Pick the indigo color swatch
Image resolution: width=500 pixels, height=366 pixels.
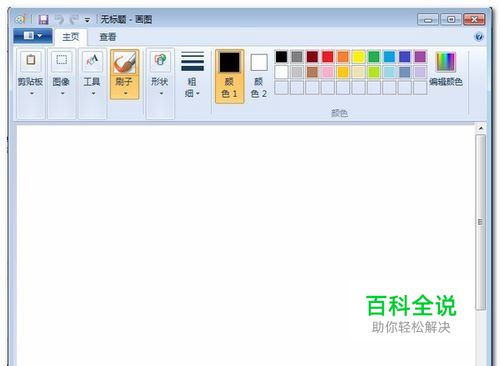click(405, 57)
